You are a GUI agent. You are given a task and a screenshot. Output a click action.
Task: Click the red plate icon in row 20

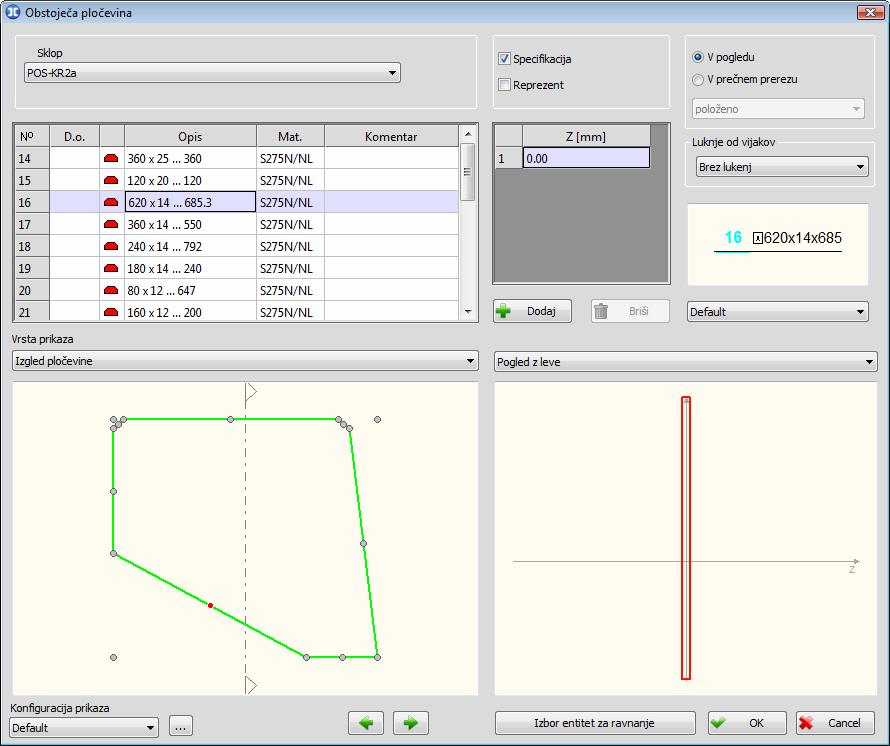pos(111,290)
